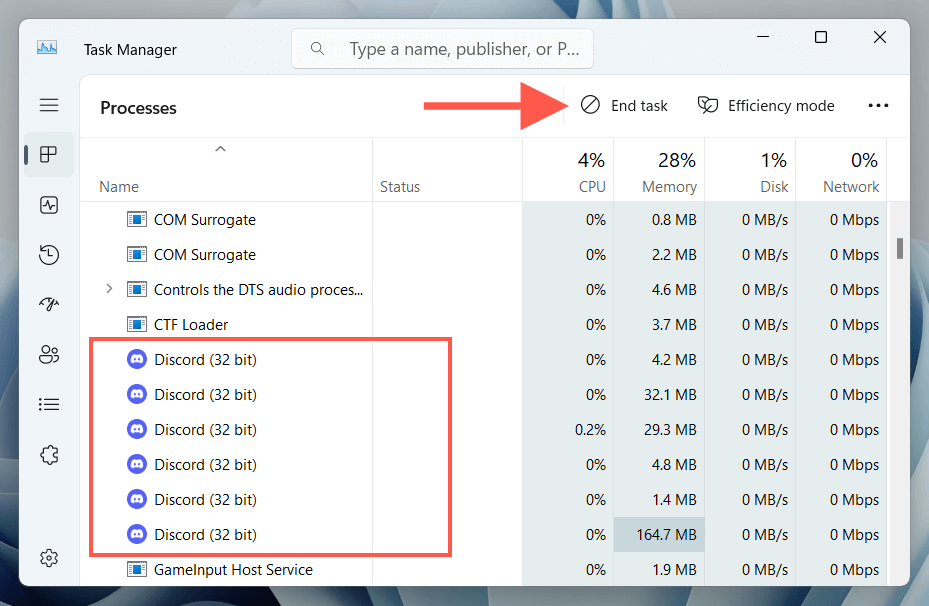The height and width of the screenshot is (606, 929).
Task: Select the GameInput Host Service process
Action: point(483,569)
